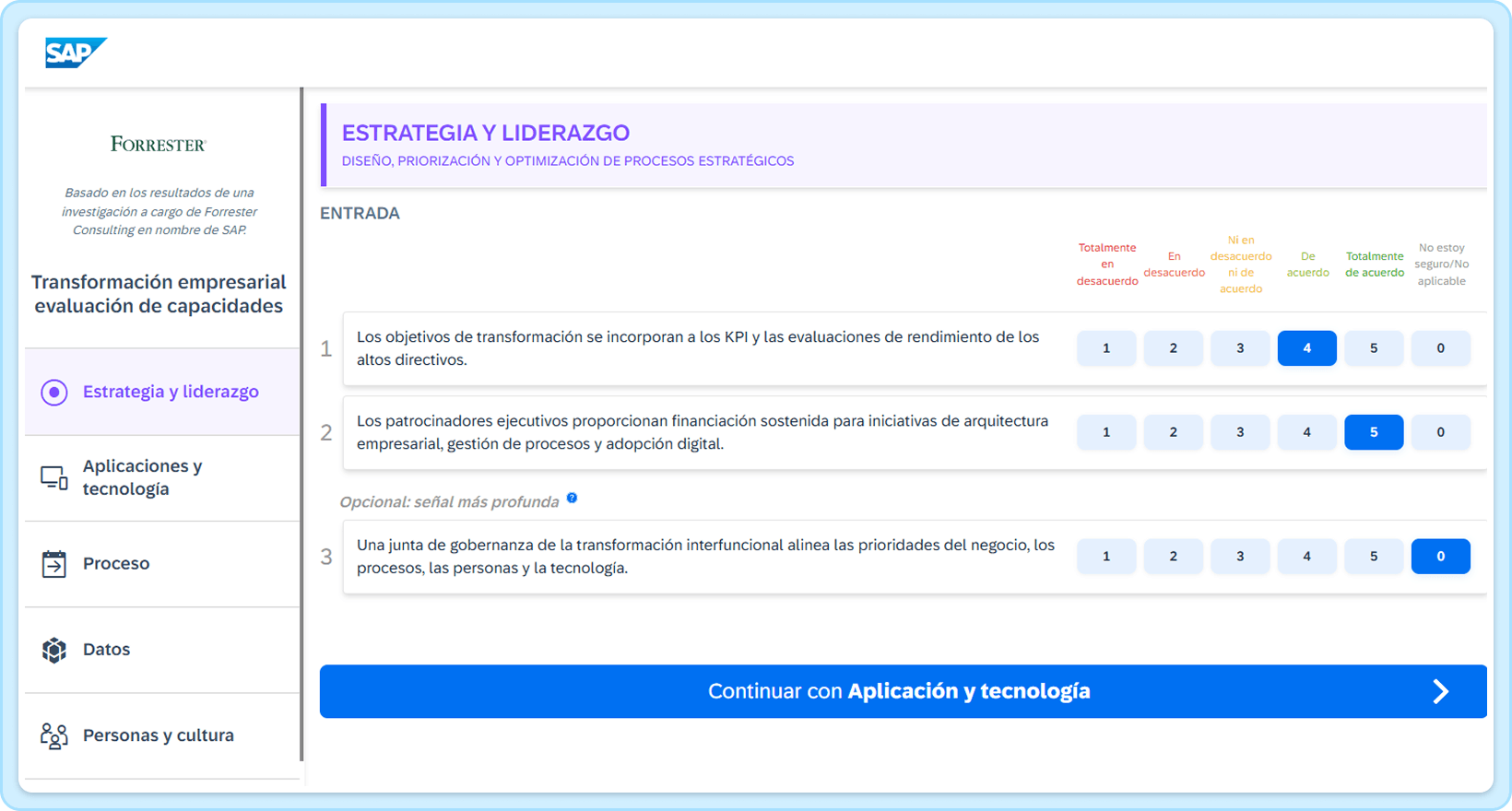Click the sidebar vertical scrollbar

[301, 424]
